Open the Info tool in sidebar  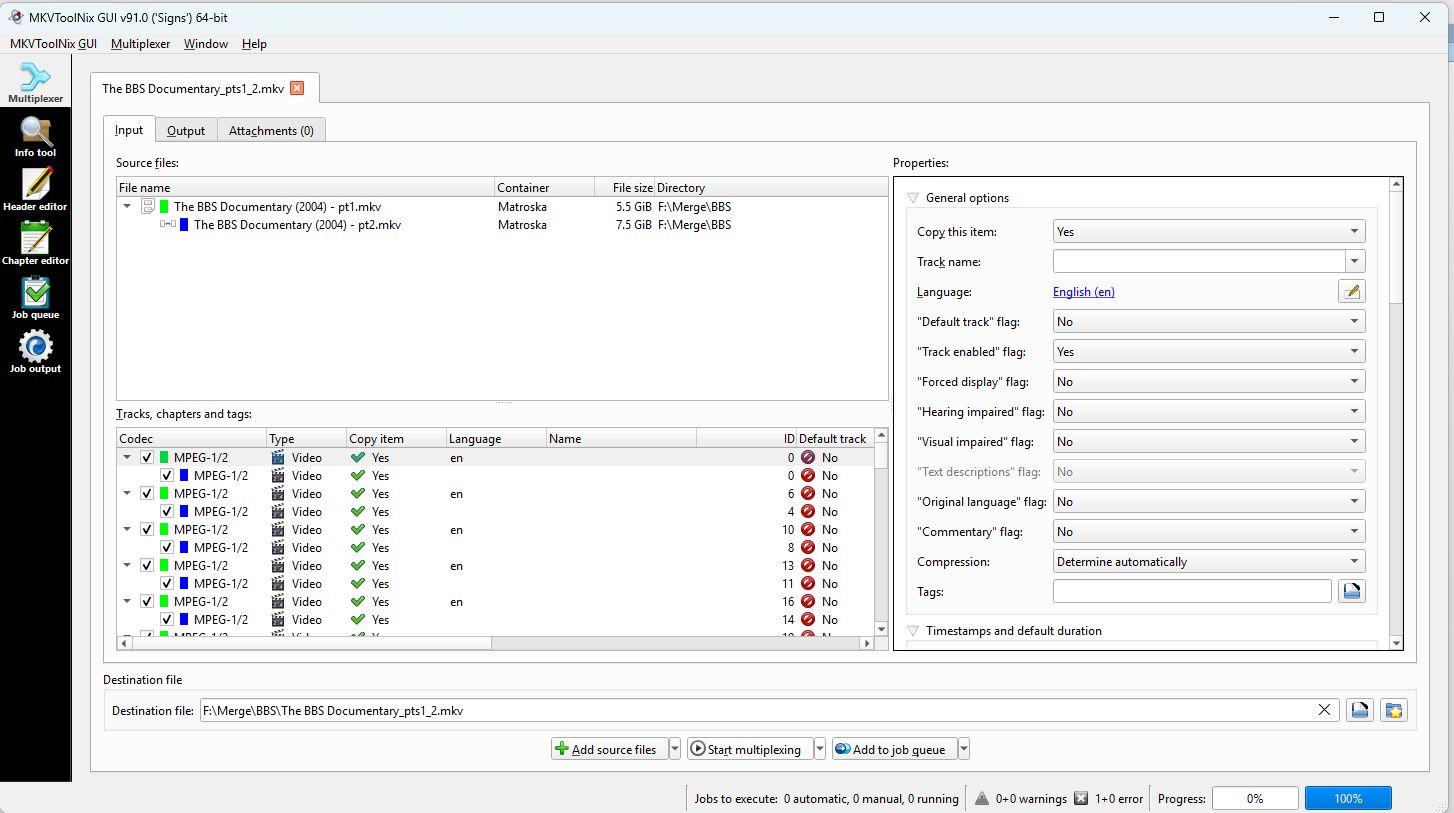[35, 137]
